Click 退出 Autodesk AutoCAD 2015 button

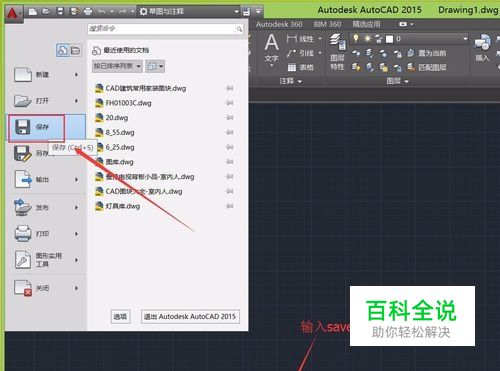click(190, 316)
